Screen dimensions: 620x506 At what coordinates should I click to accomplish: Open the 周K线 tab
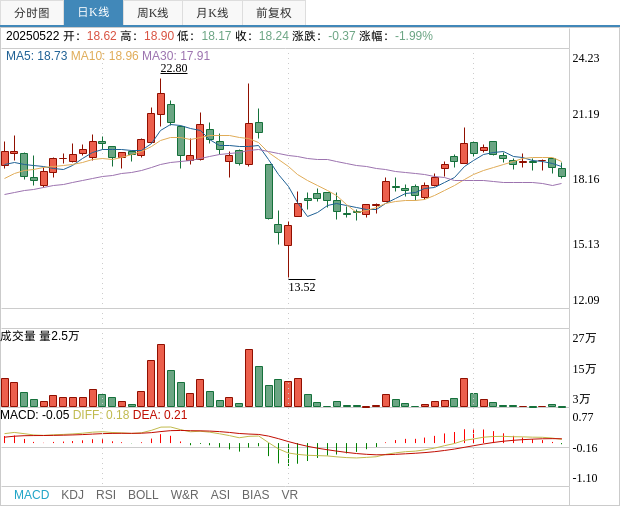click(153, 13)
